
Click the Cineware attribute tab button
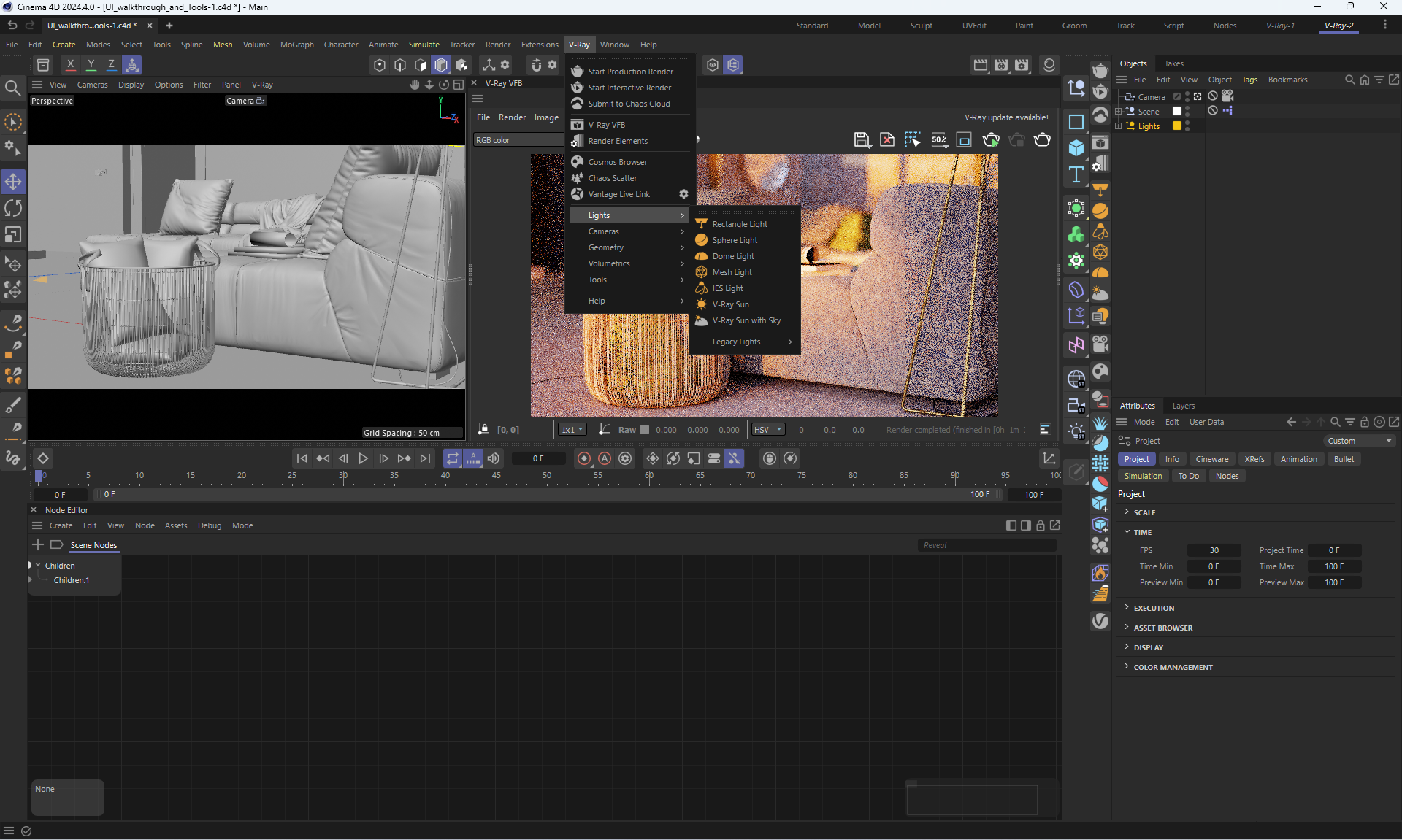click(1211, 459)
